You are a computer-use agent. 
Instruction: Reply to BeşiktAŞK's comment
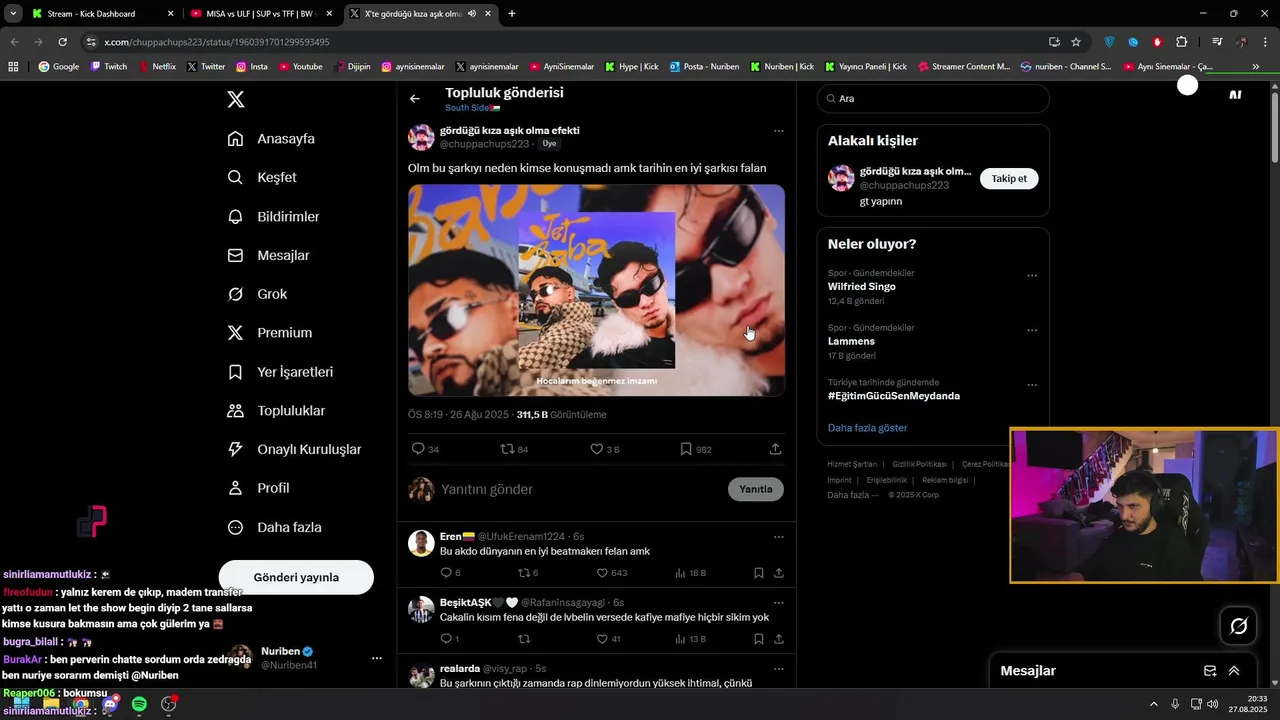[449, 639]
